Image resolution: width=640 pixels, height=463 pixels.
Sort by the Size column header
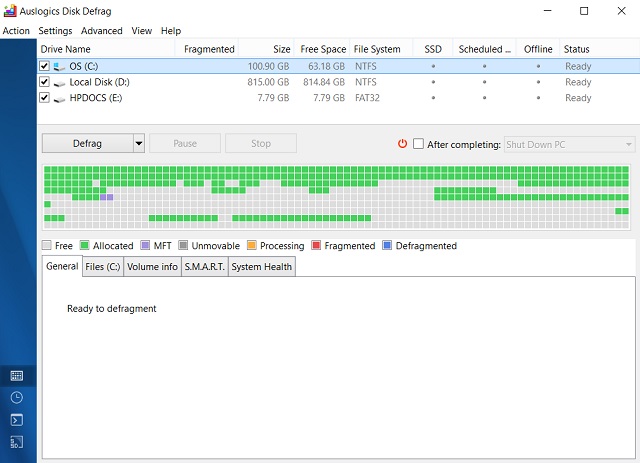click(x=267, y=49)
